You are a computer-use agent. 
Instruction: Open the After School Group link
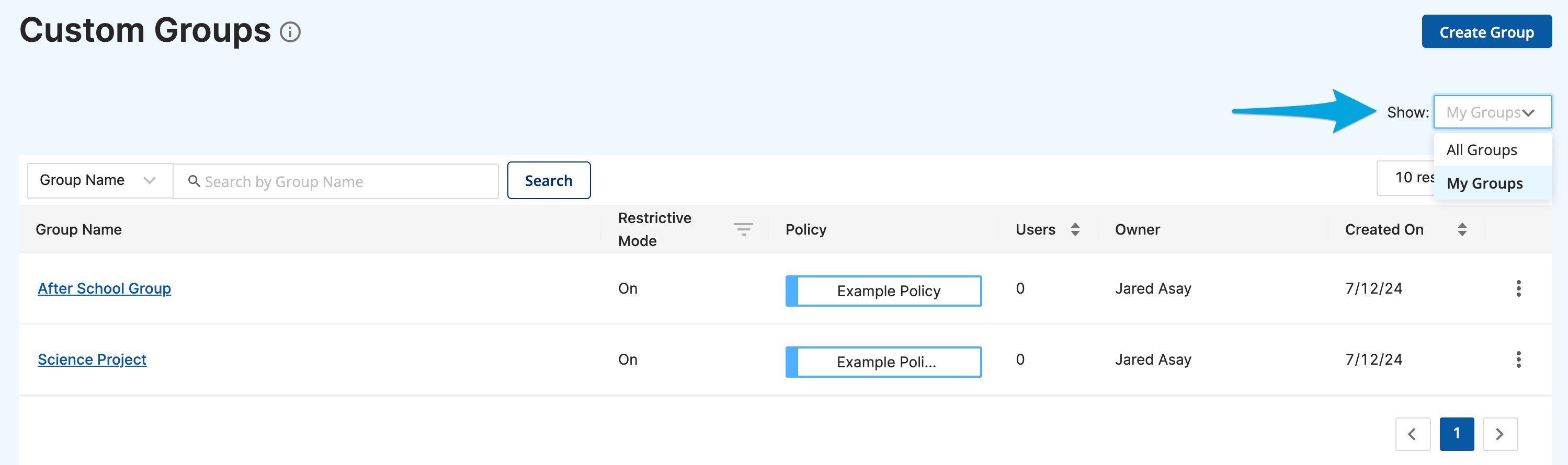tap(104, 288)
